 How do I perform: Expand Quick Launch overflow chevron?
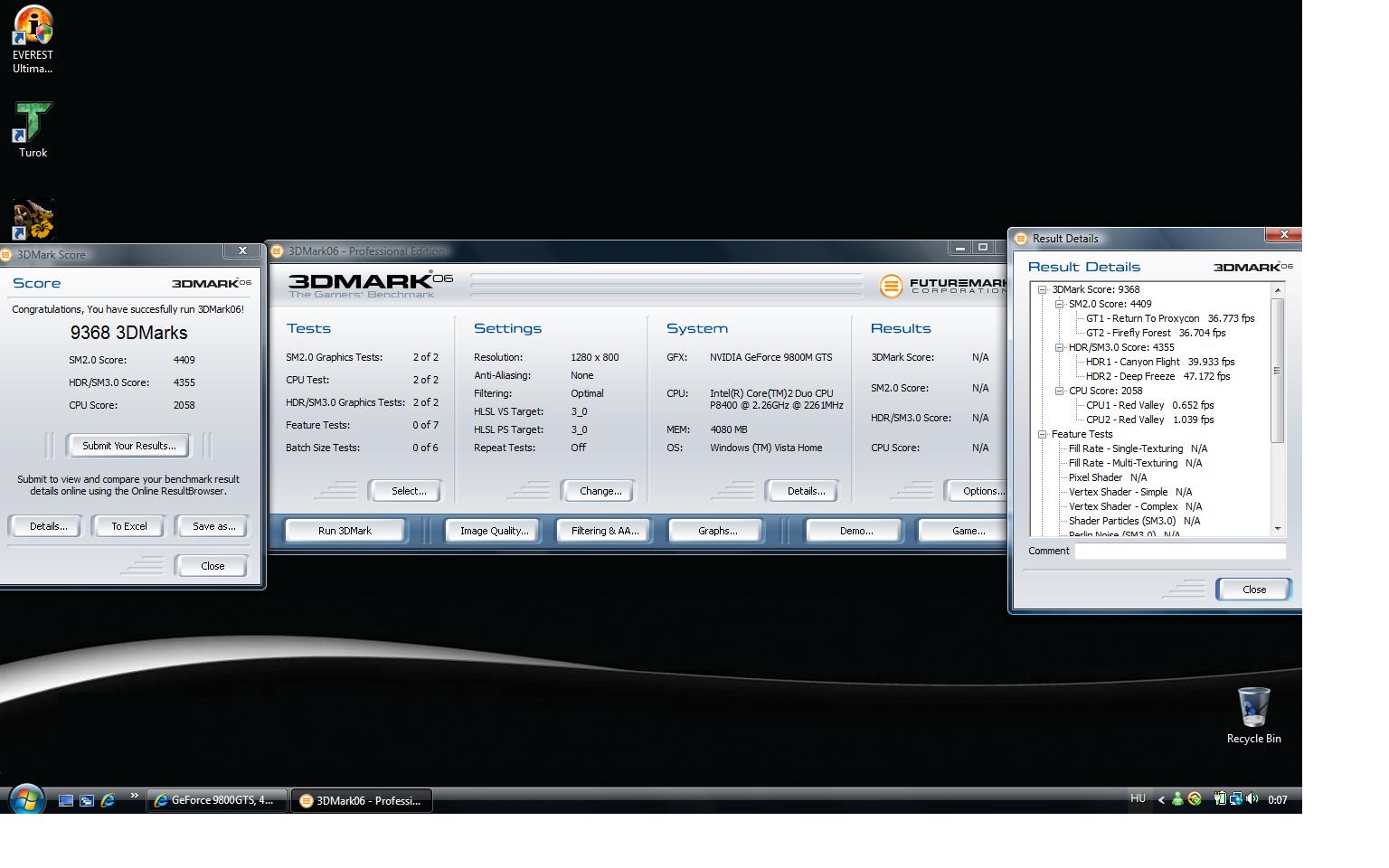coord(135,796)
